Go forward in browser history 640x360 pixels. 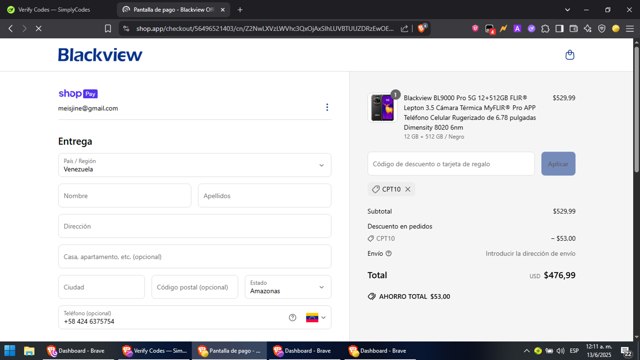24,29
